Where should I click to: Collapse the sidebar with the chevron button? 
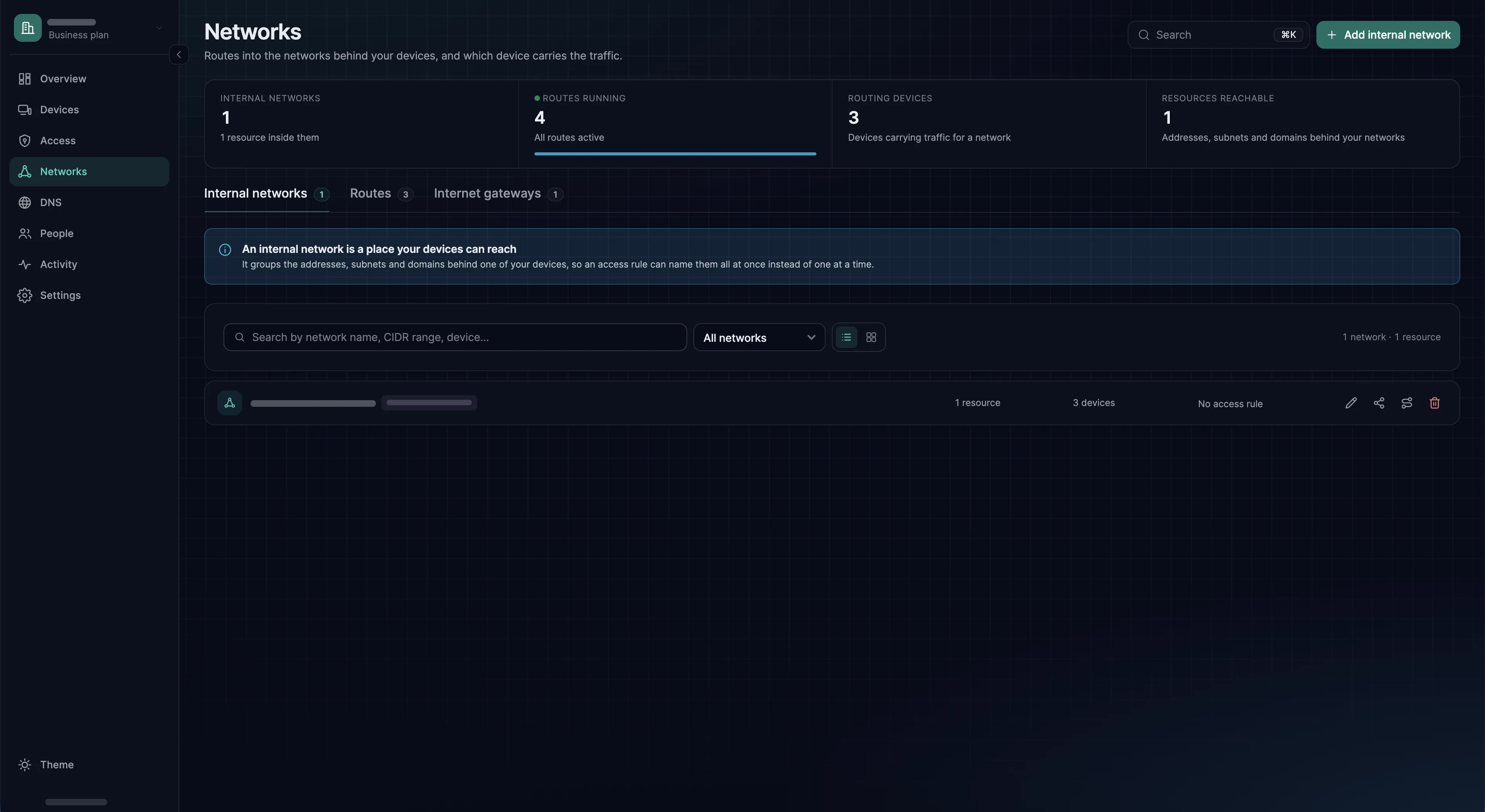coord(179,55)
